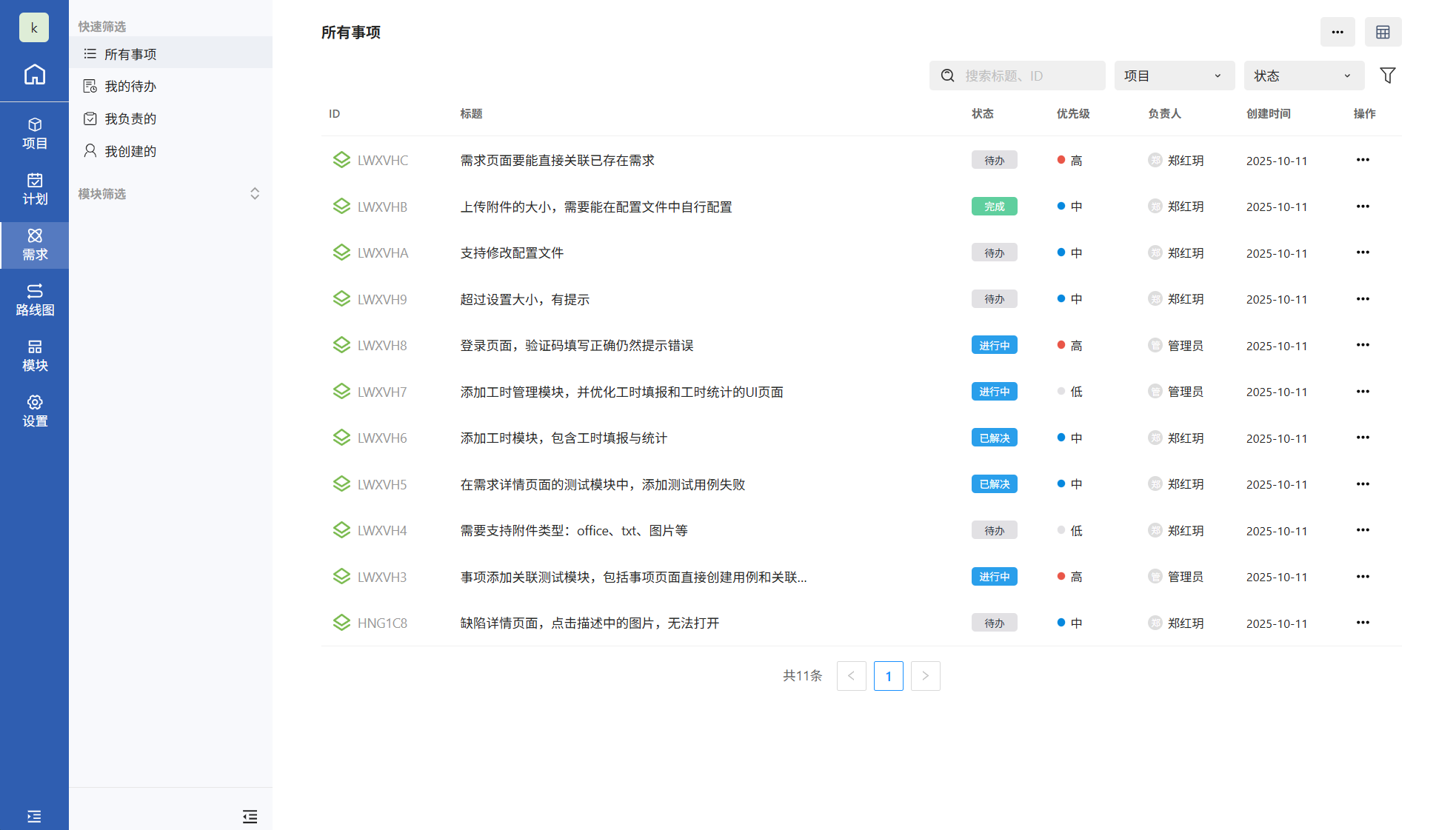The width and height of the screenshot is (1456, 830).
Task: Expand the 状态 filter dropdown
Action: click(1303, 76)
